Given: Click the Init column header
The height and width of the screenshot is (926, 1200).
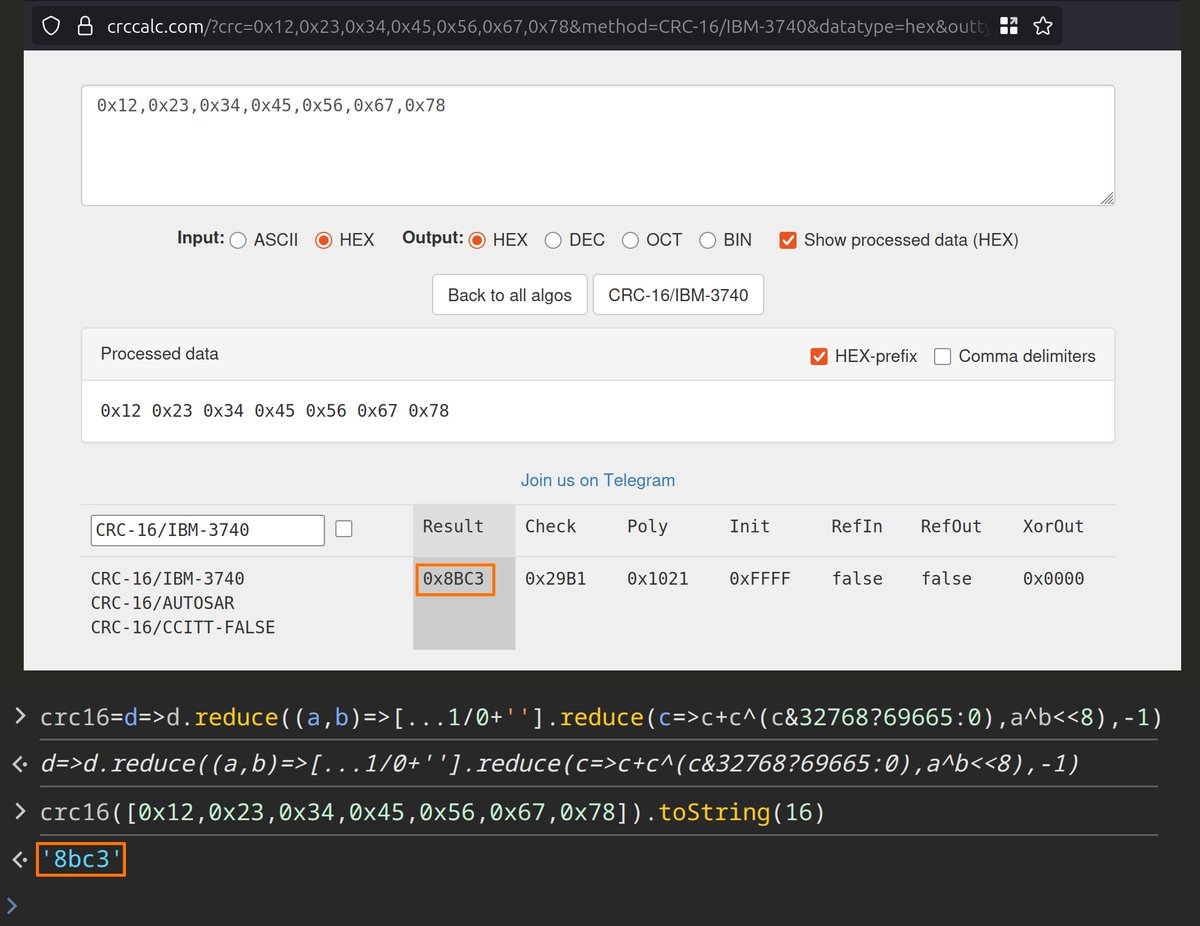Looking at the screenshot, I should tap(750, 526).
